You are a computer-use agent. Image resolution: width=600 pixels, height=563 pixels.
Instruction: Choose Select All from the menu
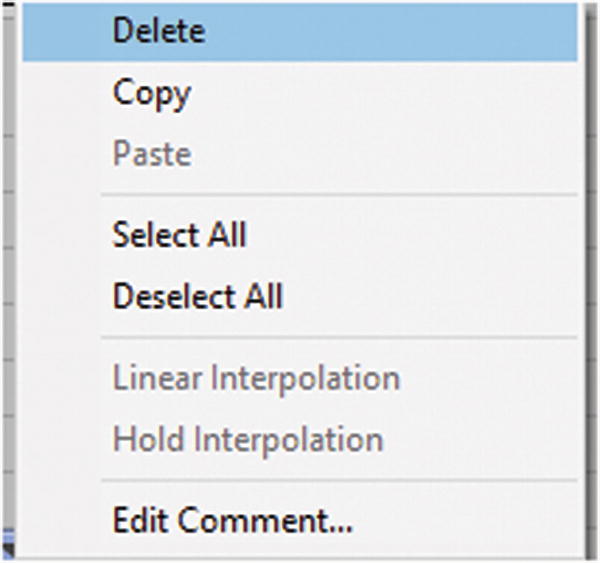coord(179,236)
